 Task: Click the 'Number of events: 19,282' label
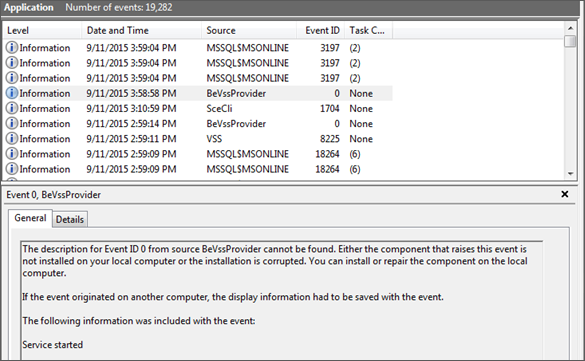coord(119,7)
